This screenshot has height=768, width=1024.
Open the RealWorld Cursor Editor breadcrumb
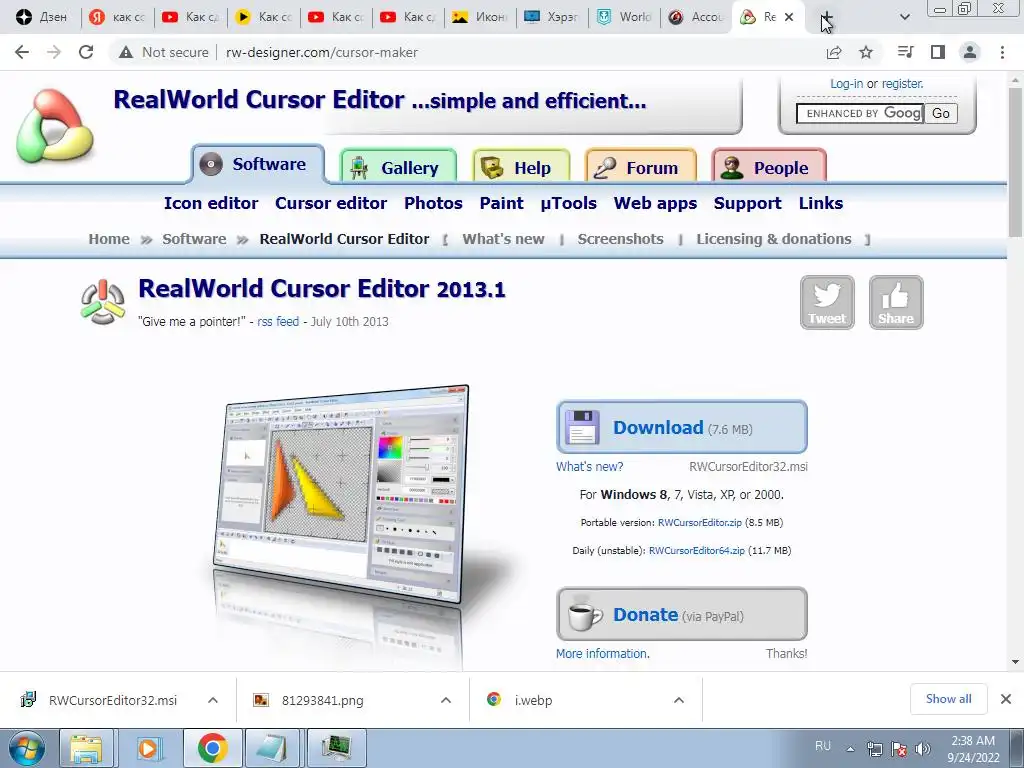[x=344, y=239]
